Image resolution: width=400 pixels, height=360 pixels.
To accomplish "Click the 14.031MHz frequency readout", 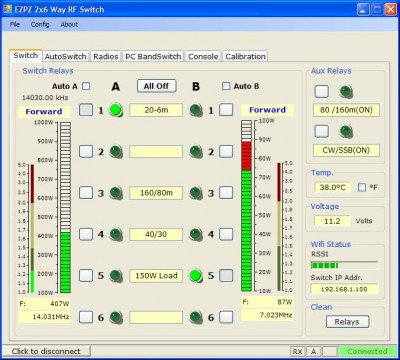I will tap(44, 317).
